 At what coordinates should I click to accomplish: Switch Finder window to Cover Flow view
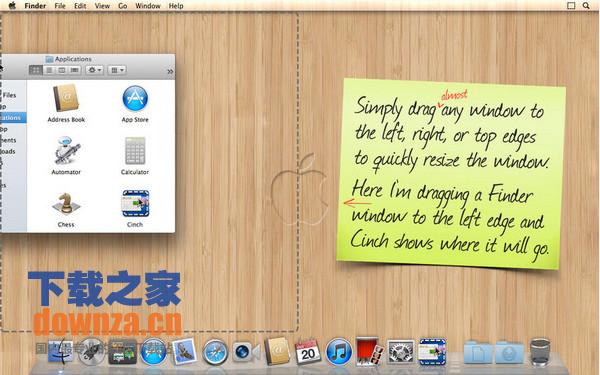75,70
